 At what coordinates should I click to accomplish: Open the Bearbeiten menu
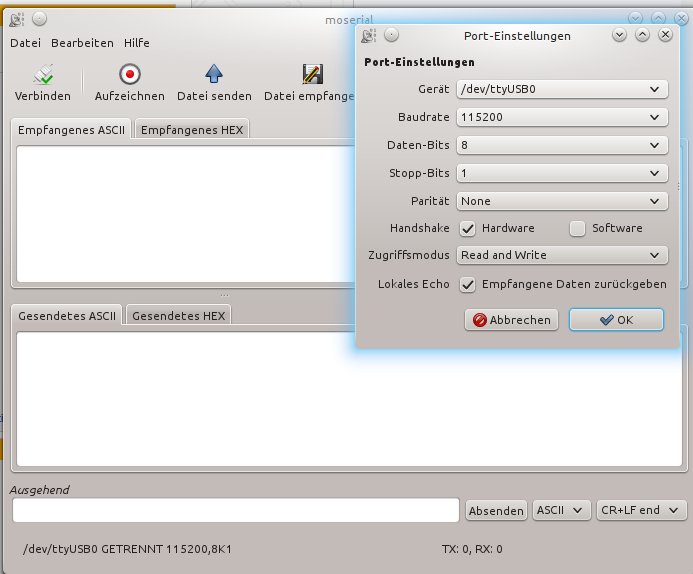click(82, 43)
